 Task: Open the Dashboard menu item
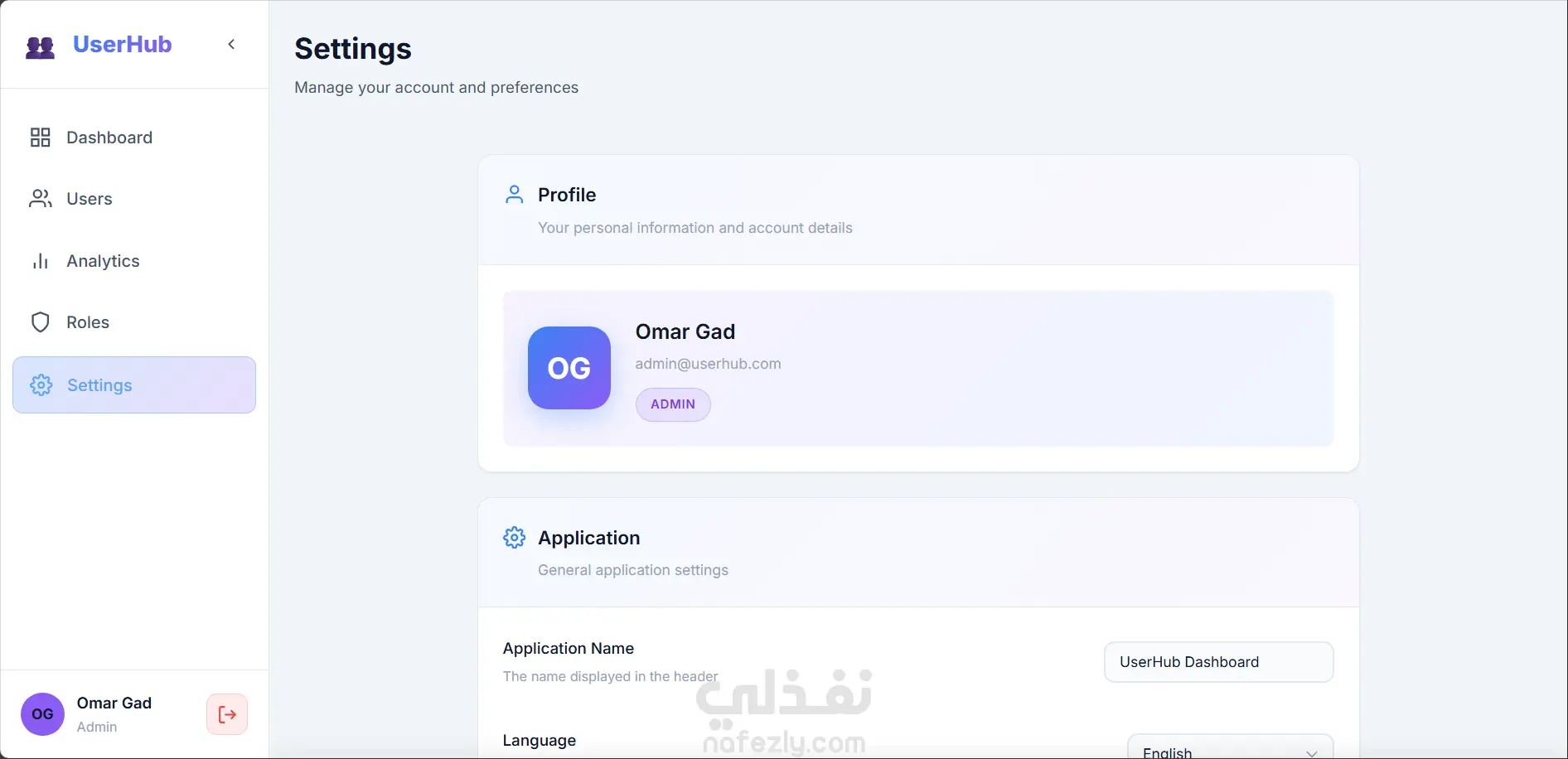109,138
